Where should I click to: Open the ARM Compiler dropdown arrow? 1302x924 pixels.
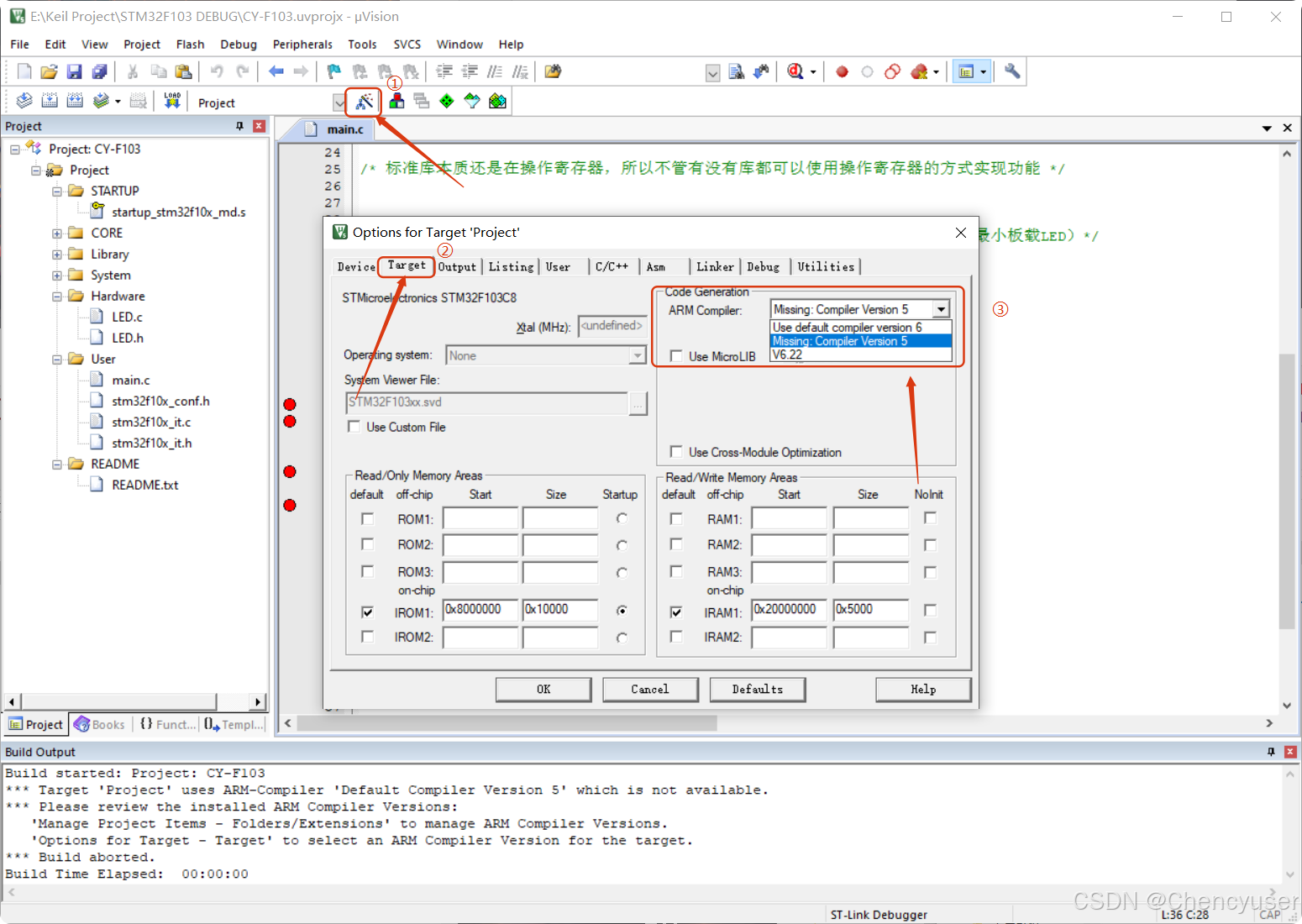[942, 309]
